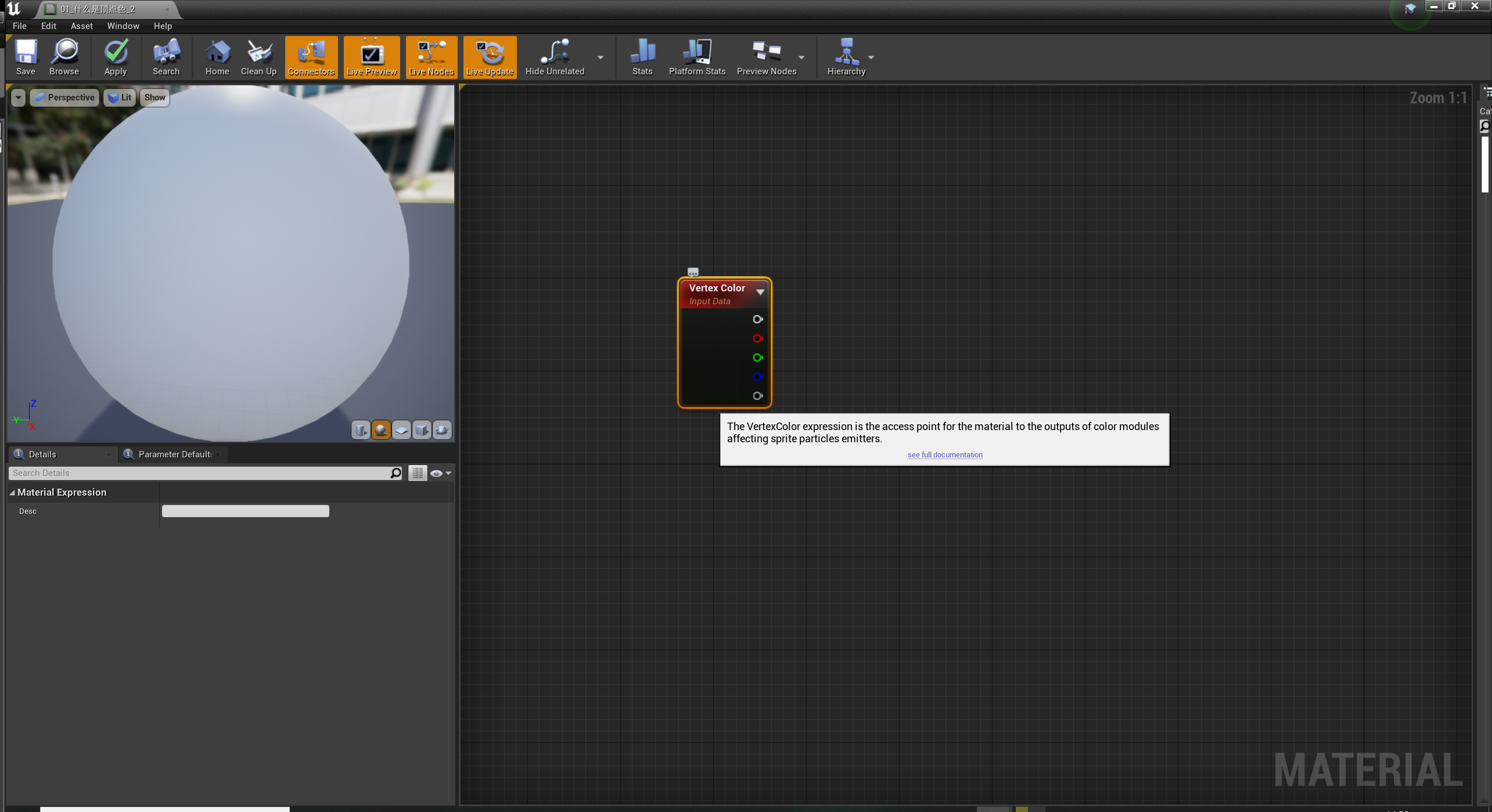Open the material Hierarchy view
This screenshot has height=812, width=1492.
tap(847, 57)
